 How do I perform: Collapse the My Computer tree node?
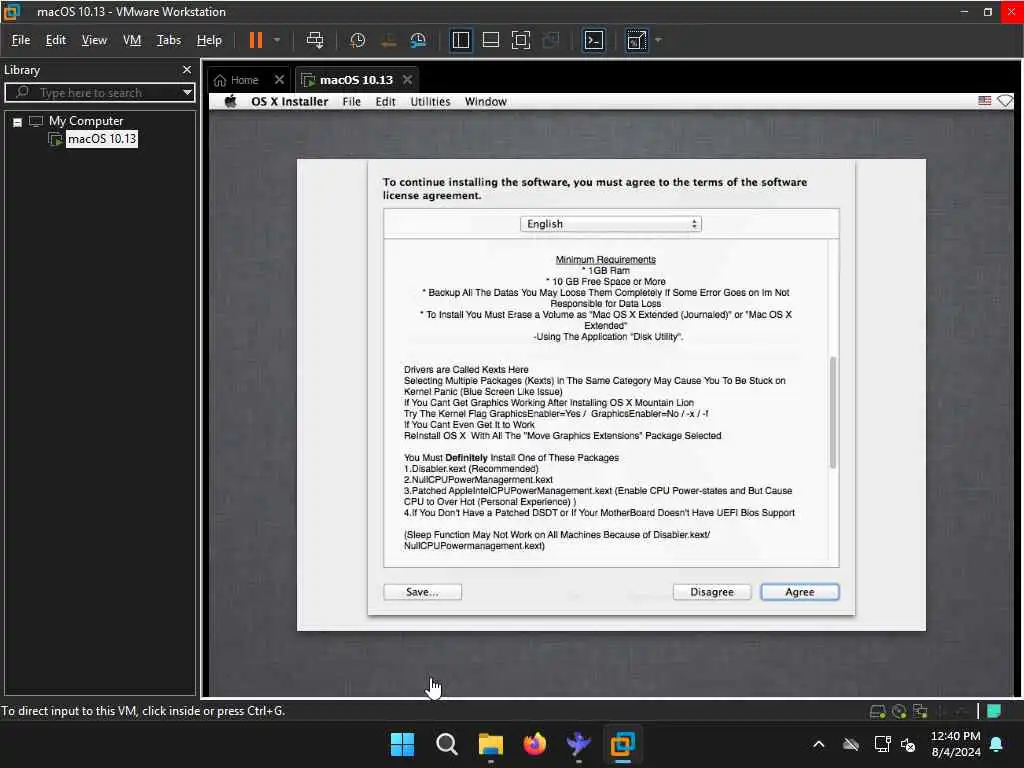tap(18, 122)
